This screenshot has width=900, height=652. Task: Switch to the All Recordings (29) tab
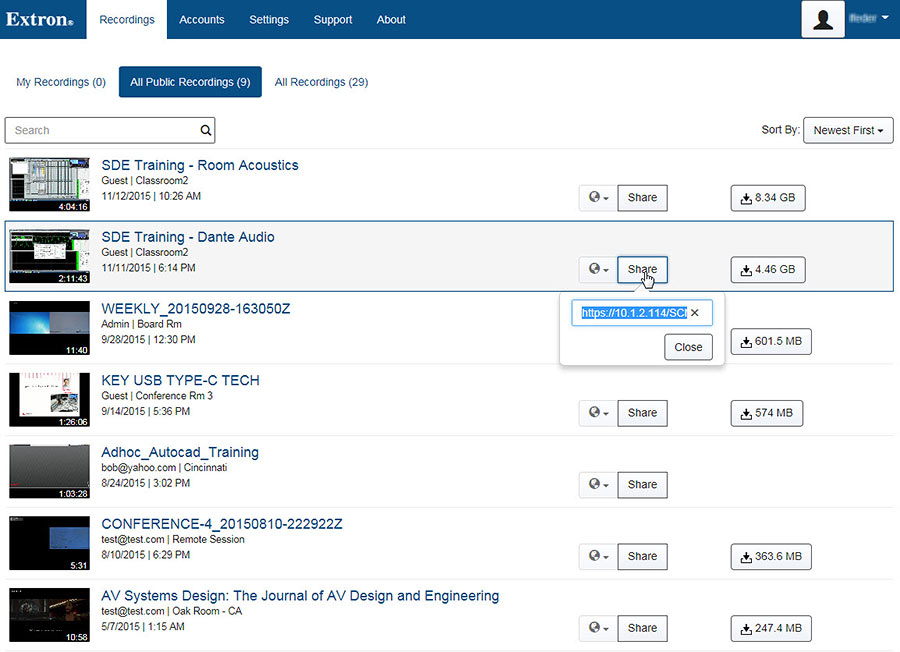[x=321, y=81]
